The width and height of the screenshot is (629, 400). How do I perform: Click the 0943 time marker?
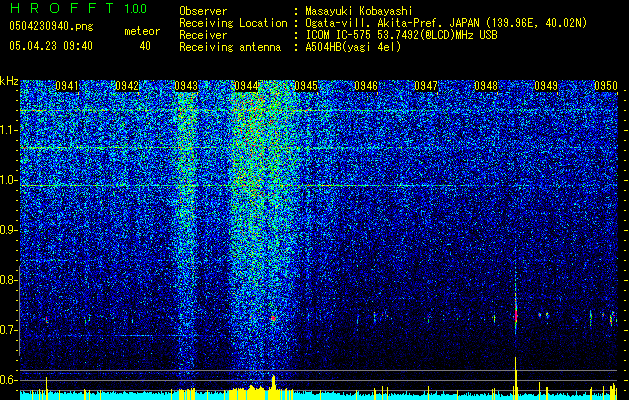(186, 86)
